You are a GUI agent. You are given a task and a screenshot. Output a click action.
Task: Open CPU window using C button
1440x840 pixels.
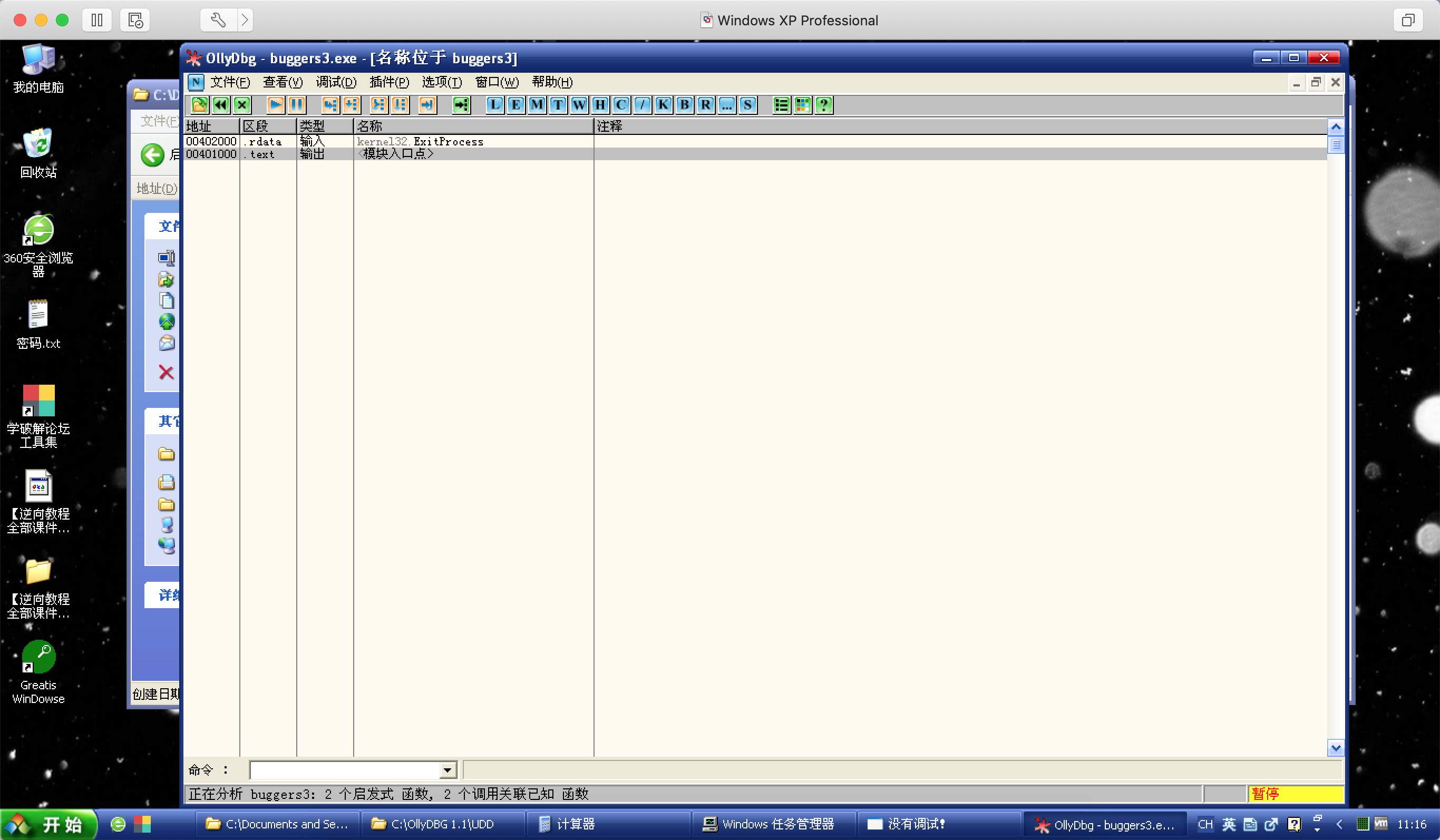click(621, 104)
